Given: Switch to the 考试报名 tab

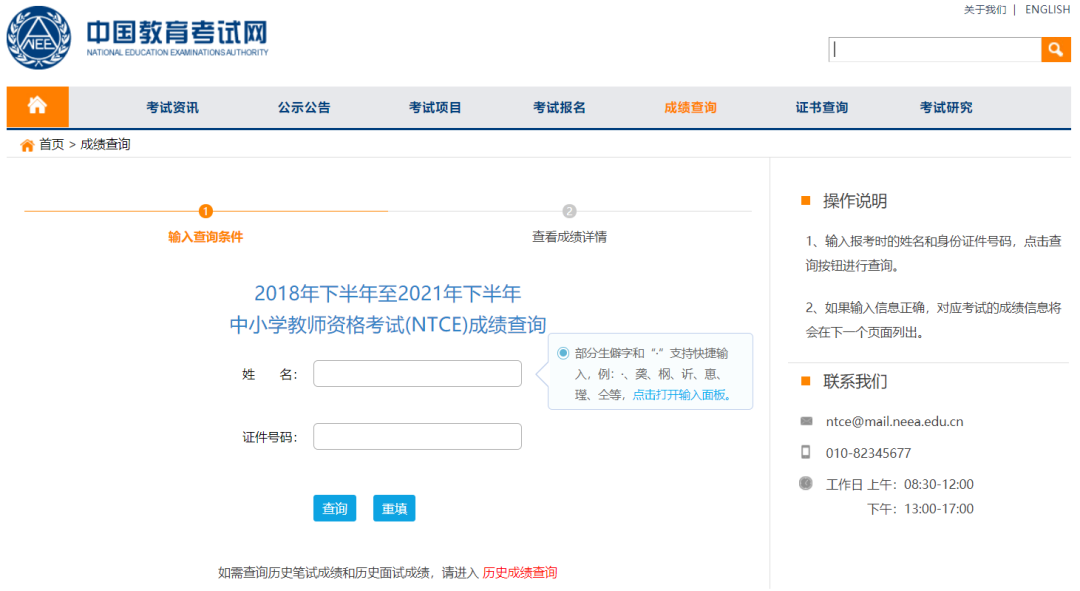Looking at the screenshot, I should coord(559,107).
